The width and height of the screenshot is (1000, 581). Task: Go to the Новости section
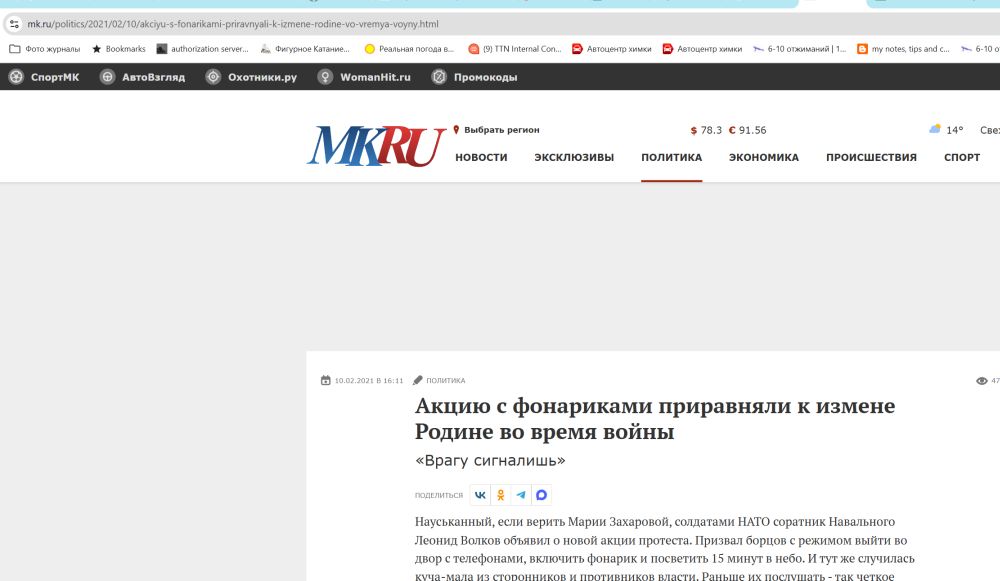click(481, 157)
